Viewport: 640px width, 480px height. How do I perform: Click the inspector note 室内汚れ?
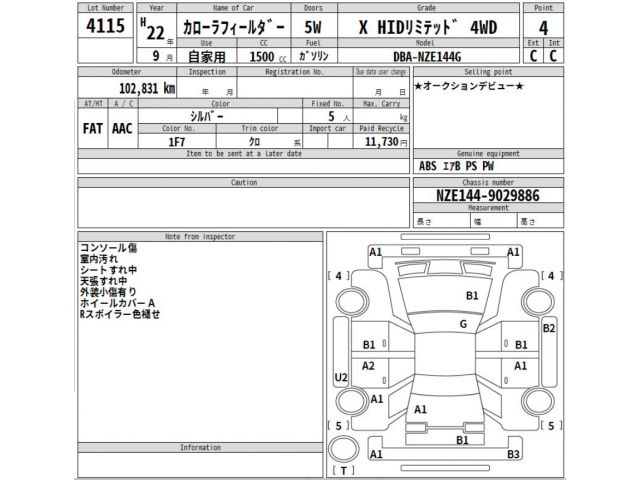(99, 259)
